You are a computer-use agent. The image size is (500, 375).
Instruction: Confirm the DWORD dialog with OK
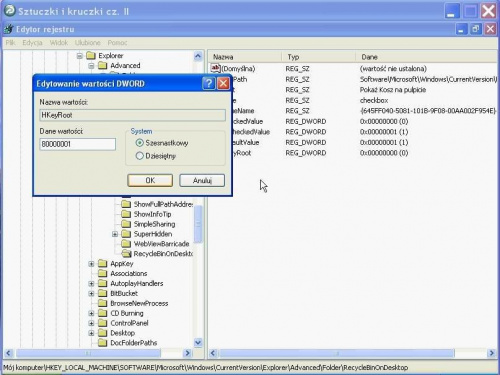tap(150, 180)
